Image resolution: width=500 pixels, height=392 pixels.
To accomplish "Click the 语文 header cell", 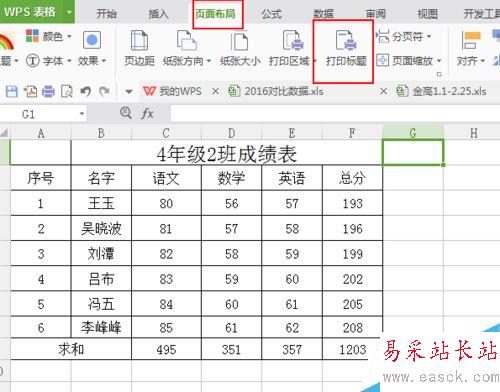I will (166, 178).
